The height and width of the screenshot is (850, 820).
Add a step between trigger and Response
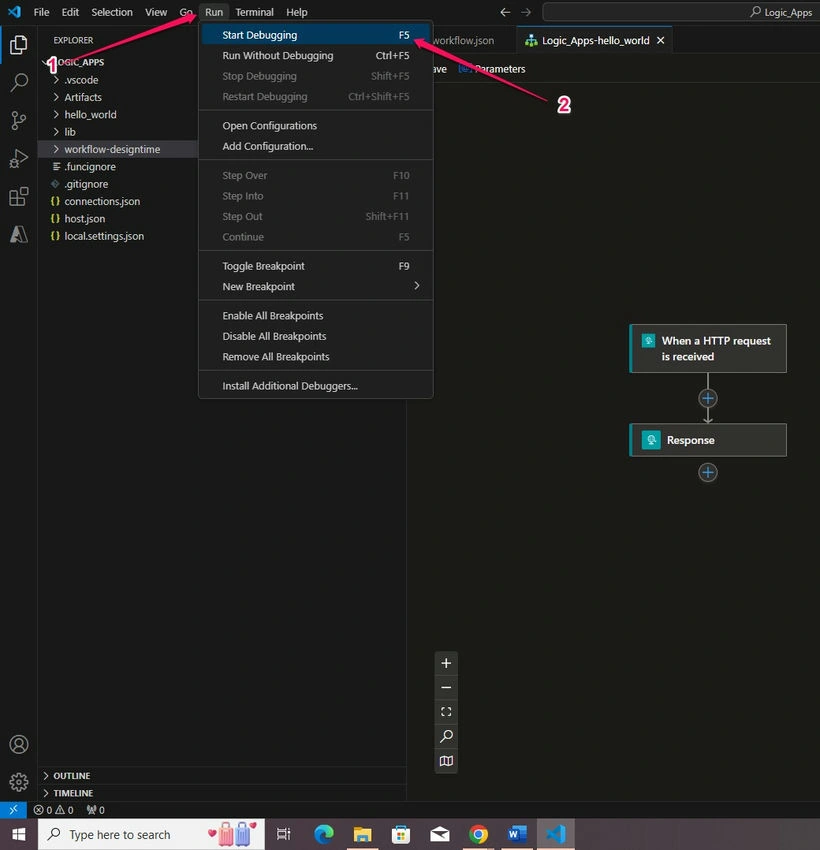pyautogui.click(x=707, y=398)
